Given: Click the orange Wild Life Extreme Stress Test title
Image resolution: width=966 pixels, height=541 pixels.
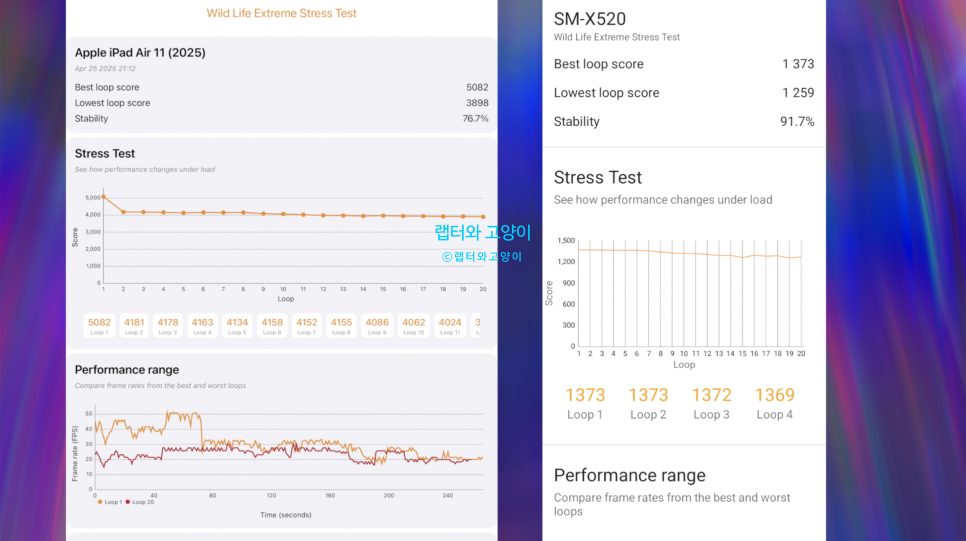Looking at the screenshot, I should coord(281,13).
